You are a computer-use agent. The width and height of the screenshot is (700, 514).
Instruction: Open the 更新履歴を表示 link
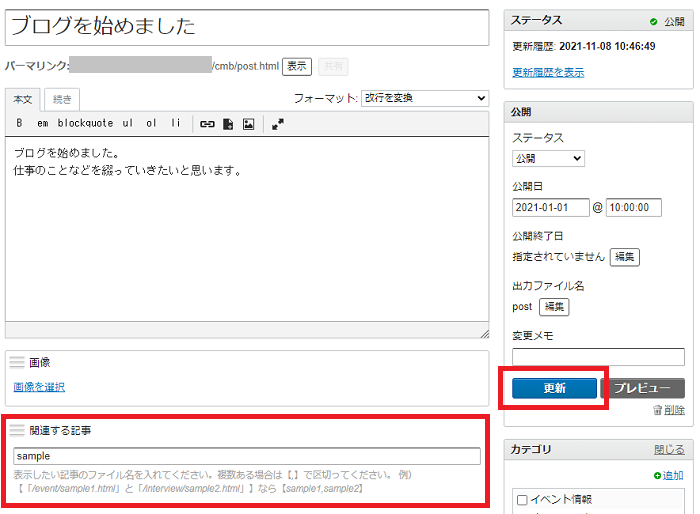pos(548,72)
